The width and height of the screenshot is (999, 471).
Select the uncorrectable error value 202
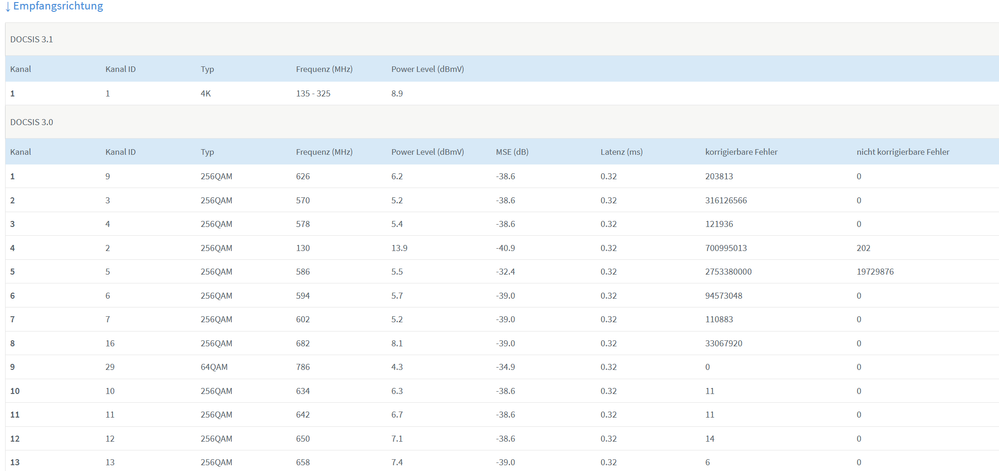coord(864,248)
